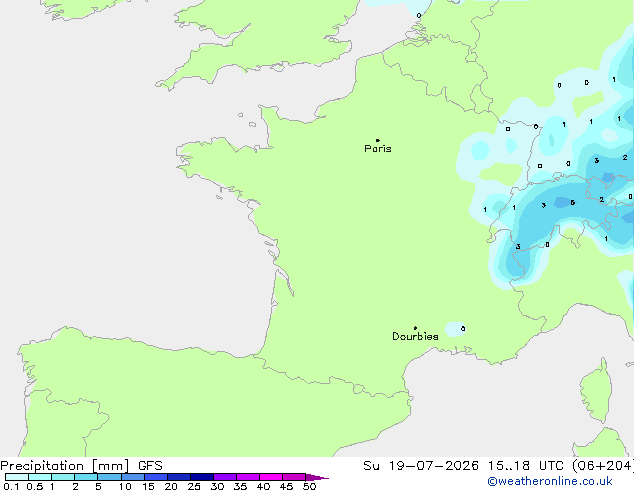Pick the 15–20 mm legend color swatch
634x490 pixels.
[x=156, y=477]
